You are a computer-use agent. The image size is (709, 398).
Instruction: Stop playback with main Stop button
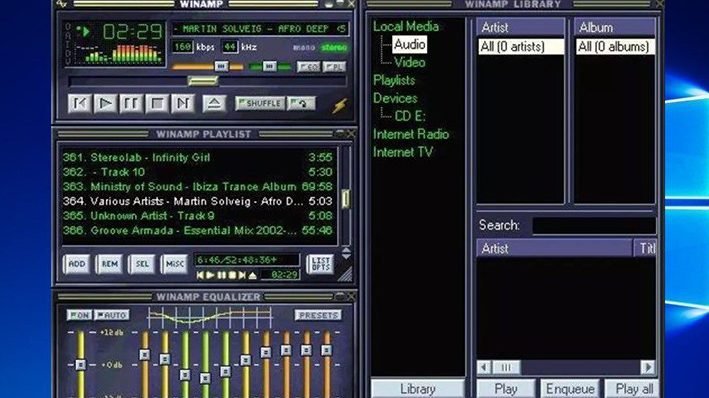pyautogui.click(x=157, y=104)
